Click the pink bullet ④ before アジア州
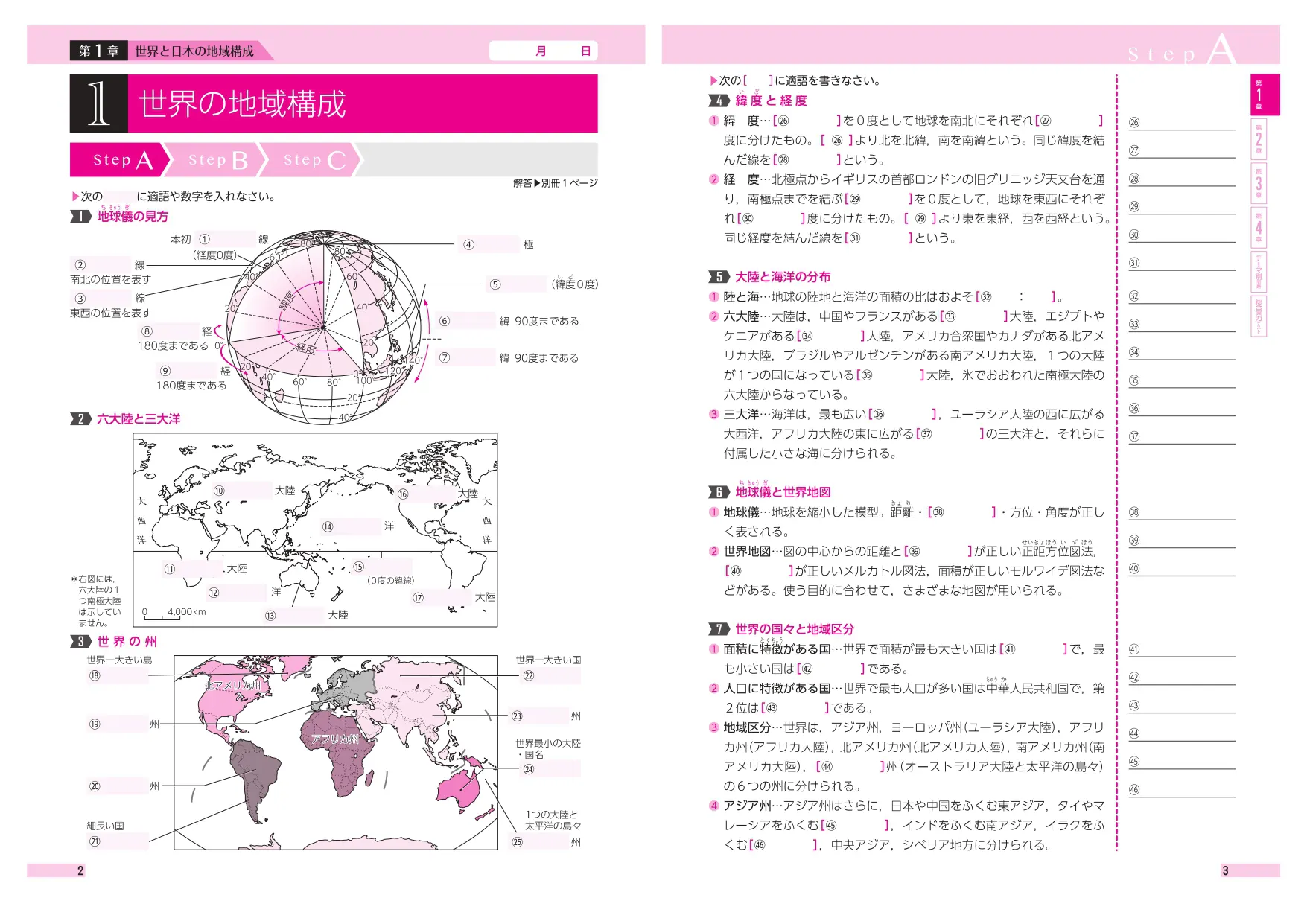The image size is (1307, 924). pos(713,806)
